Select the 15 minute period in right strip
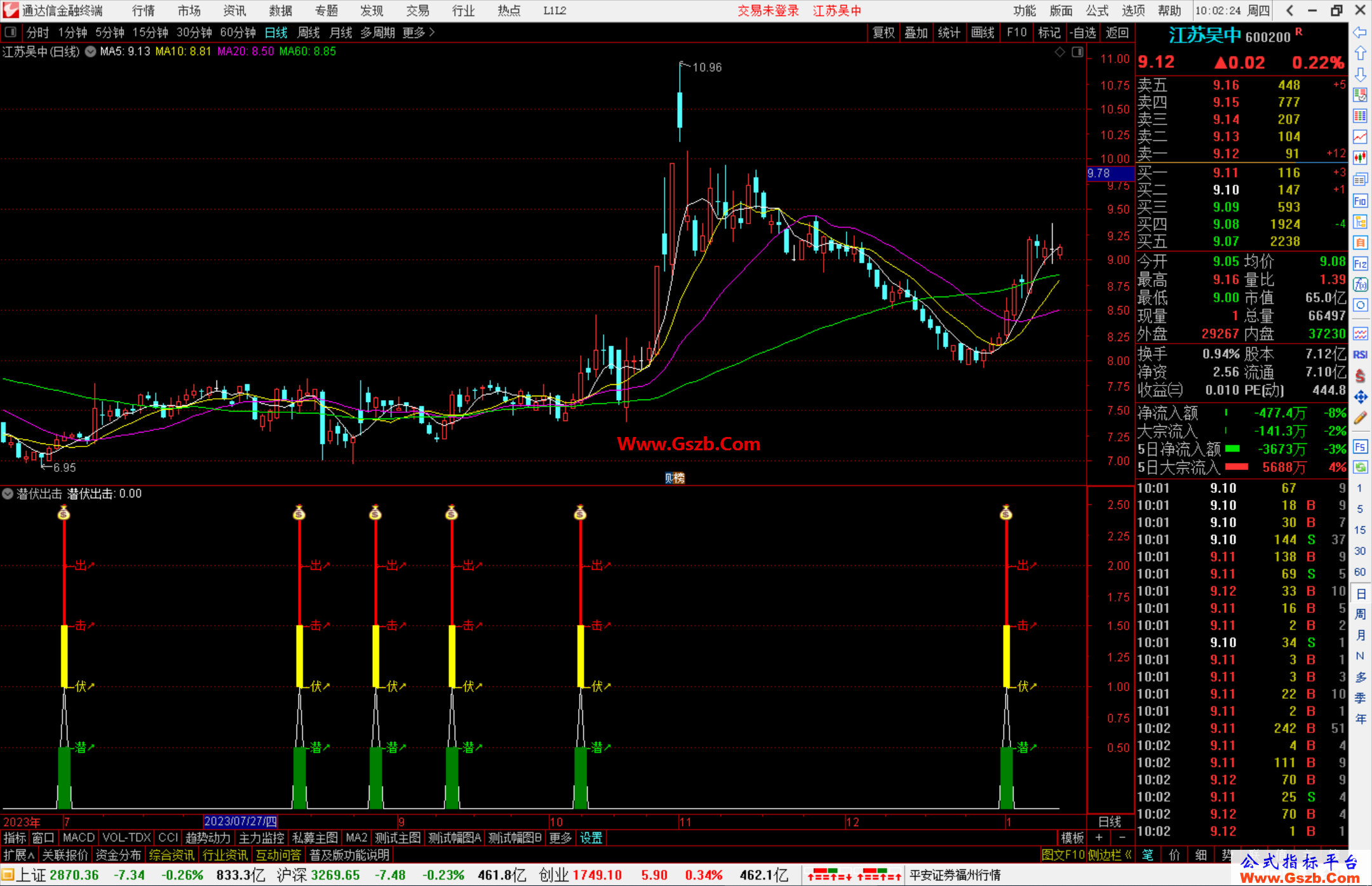This screenshot has width=1372, height=886. coord(1360,530)
